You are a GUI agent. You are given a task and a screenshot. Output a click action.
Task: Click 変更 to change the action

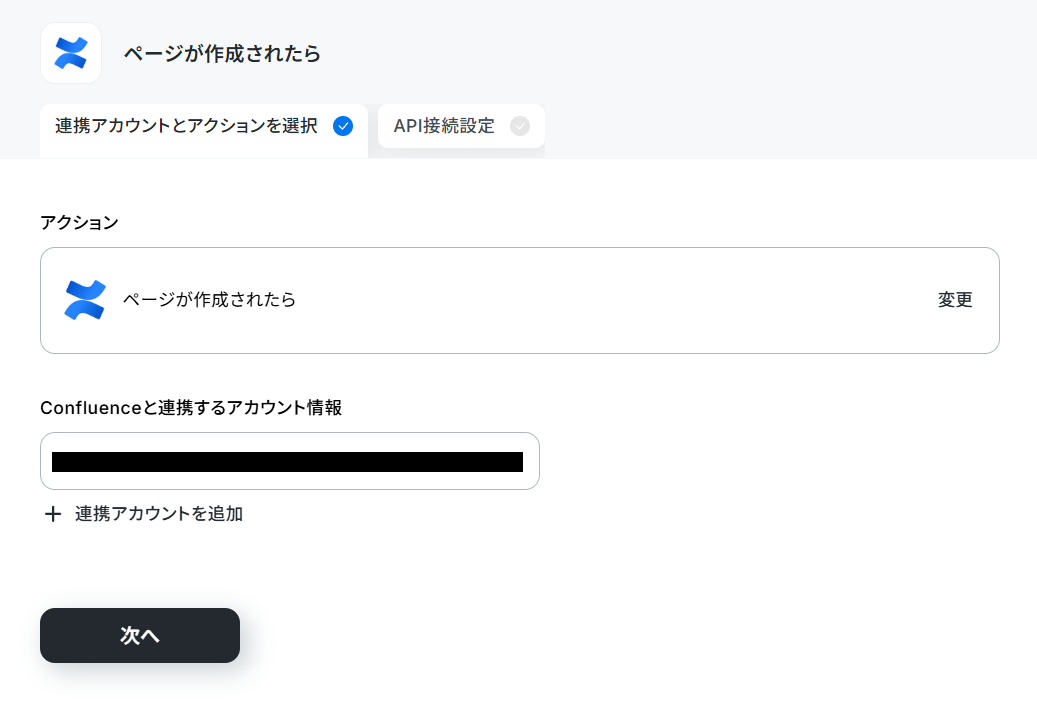point(955,300)
